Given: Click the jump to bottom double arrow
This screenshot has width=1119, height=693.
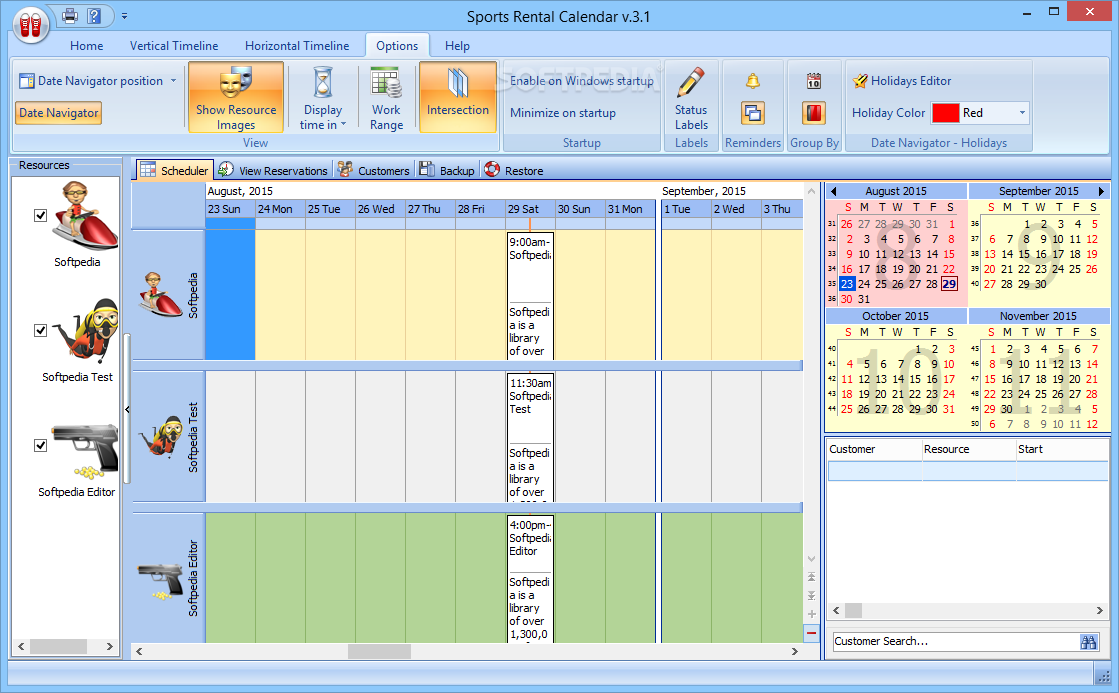Looking at the screenshot, I should pos(811,595).
